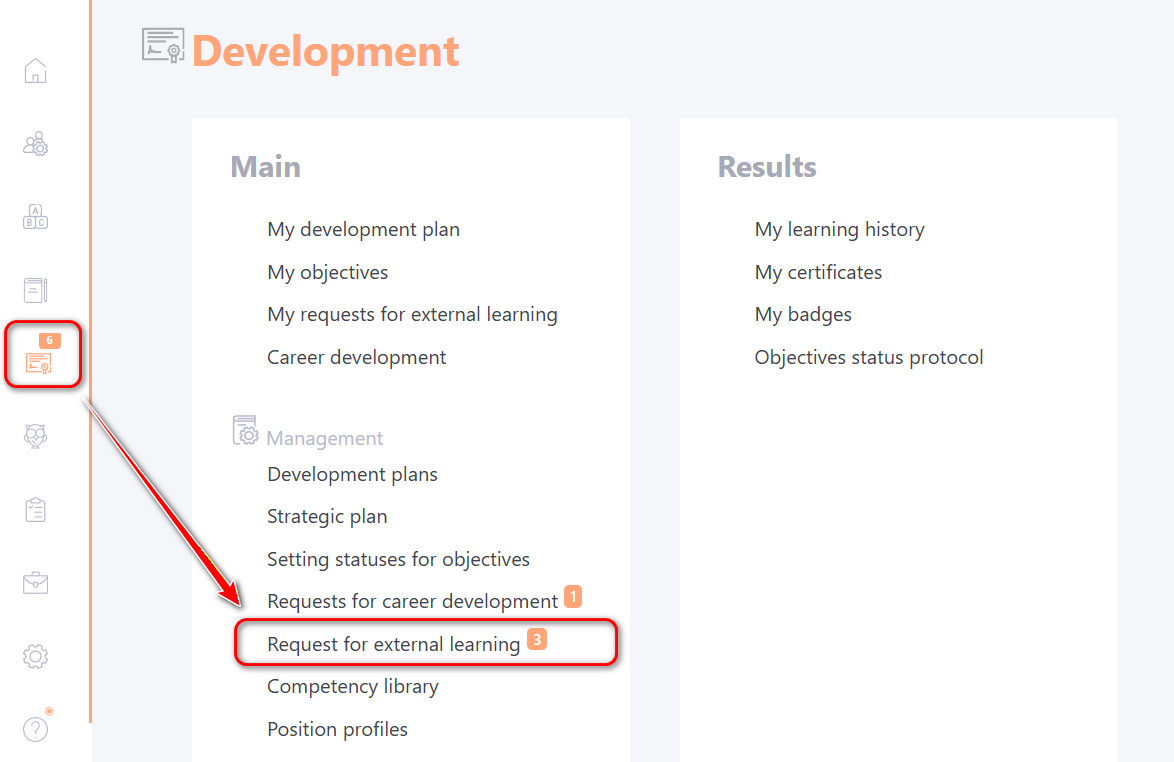Open Objectives status protocol
1174x762 pixels.
click(x=868, y=357)
